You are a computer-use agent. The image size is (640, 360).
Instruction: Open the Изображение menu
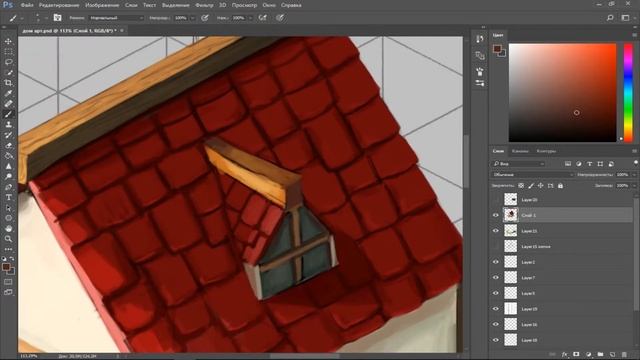pos(102,5)
